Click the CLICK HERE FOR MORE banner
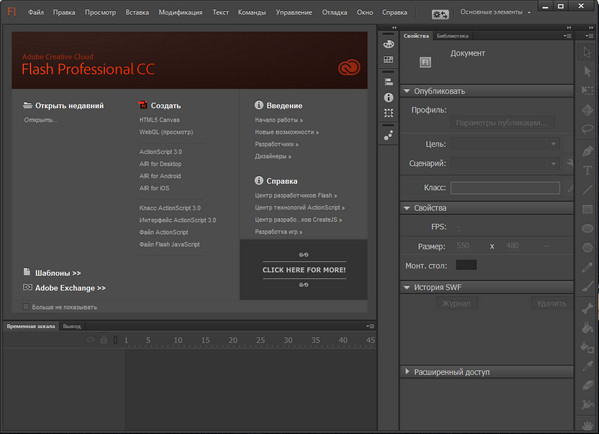Image resolution: width=599 pixels, height=434 pixels. point(304,270)
